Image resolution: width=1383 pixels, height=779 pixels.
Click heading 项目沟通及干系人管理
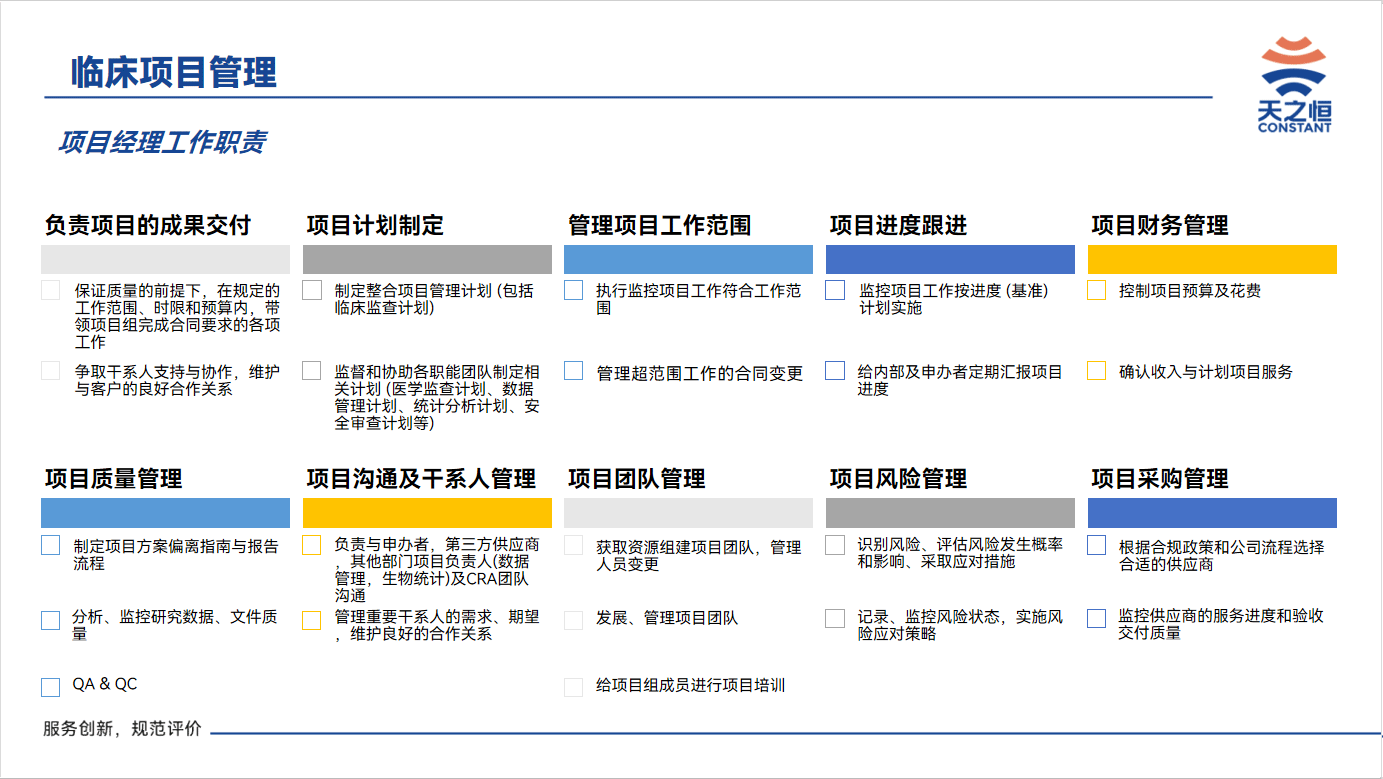coord(421,479)
